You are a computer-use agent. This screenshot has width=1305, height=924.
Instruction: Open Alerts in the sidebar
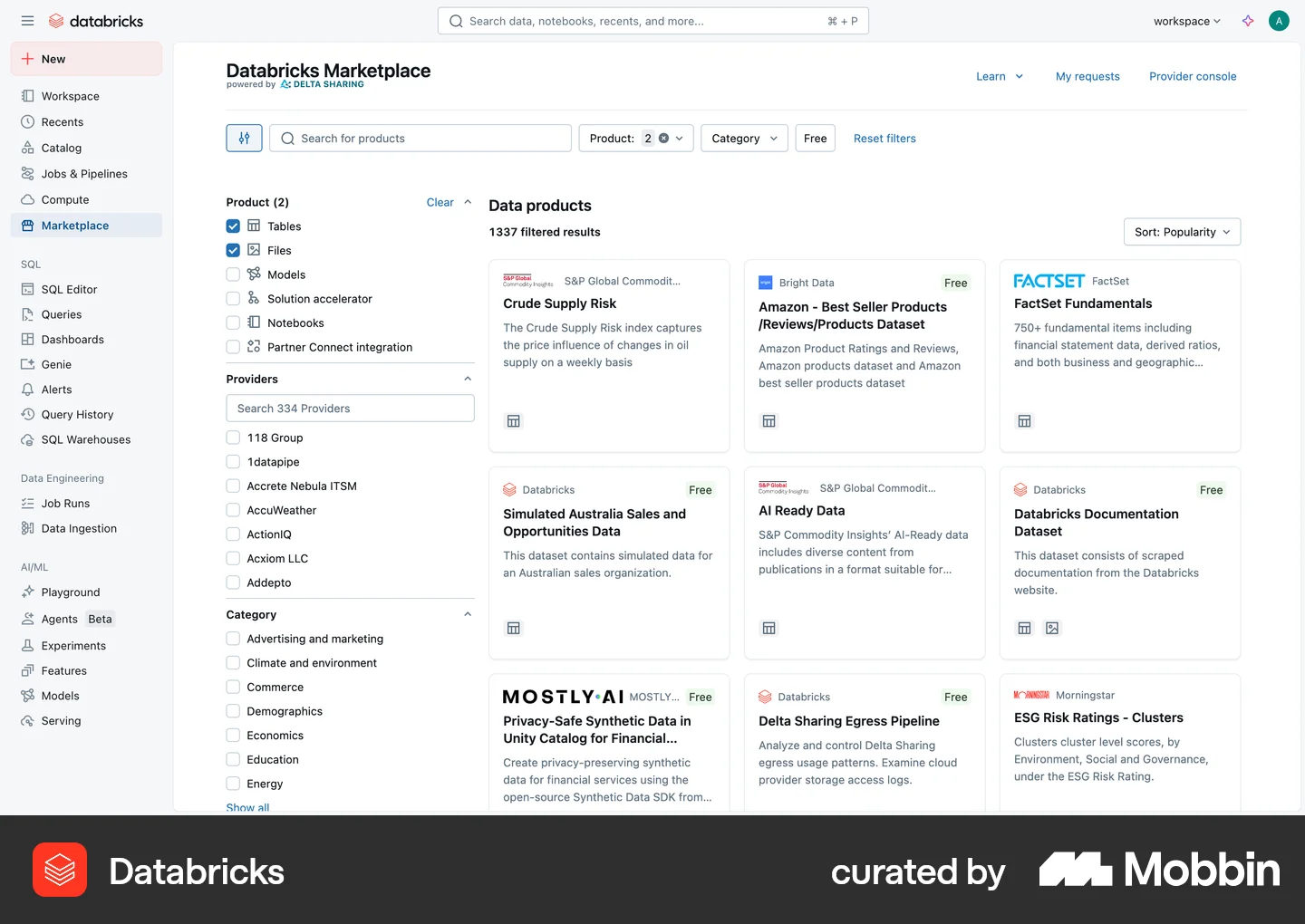87,390
